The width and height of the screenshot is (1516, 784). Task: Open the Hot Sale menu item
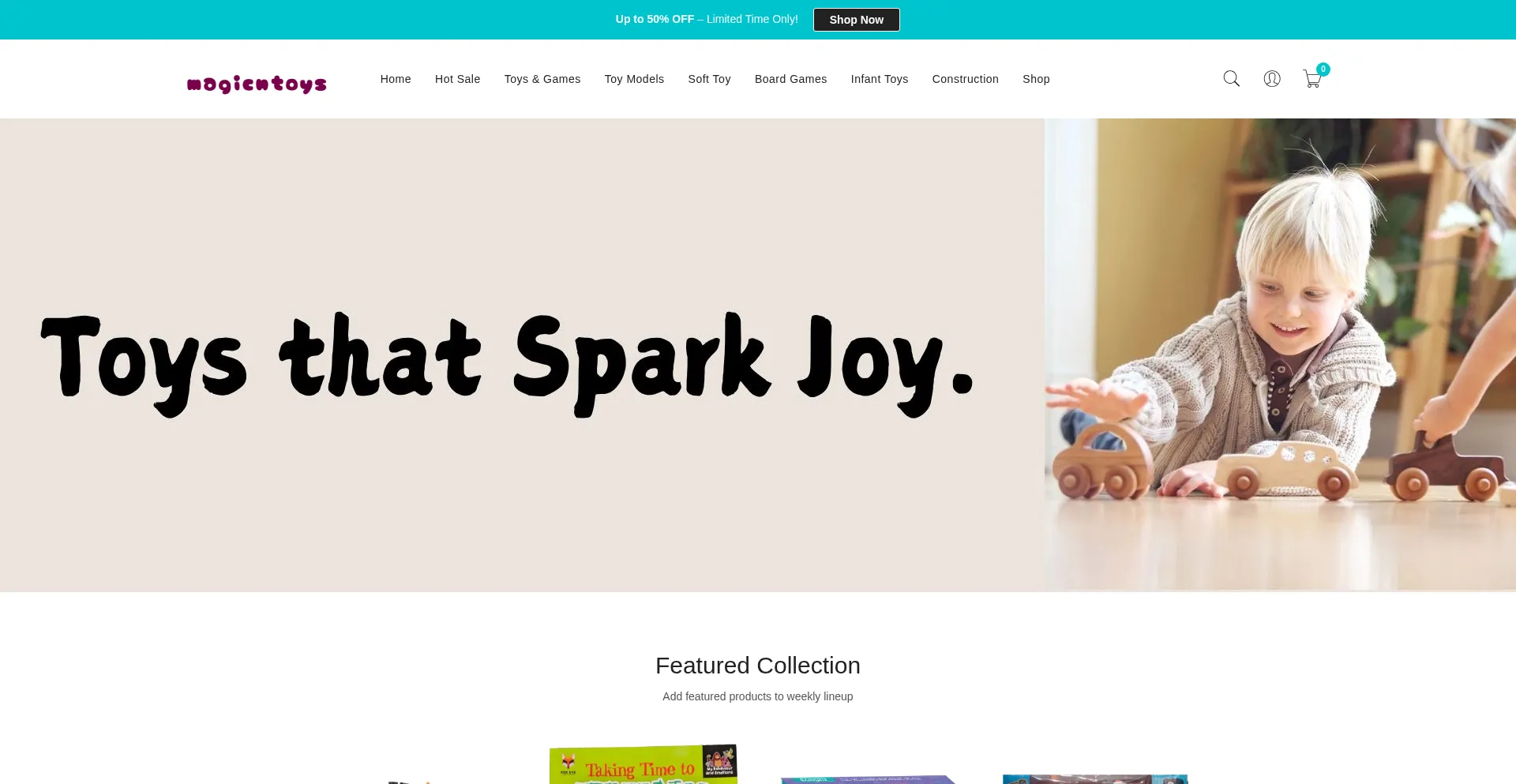click(x=457, y=79)
